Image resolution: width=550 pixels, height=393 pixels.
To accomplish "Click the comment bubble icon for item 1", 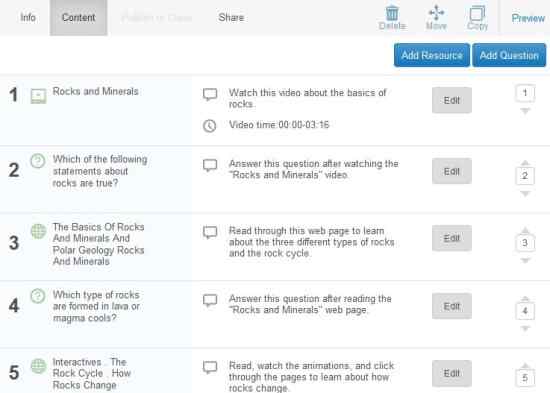I will [x=210, y=94].
